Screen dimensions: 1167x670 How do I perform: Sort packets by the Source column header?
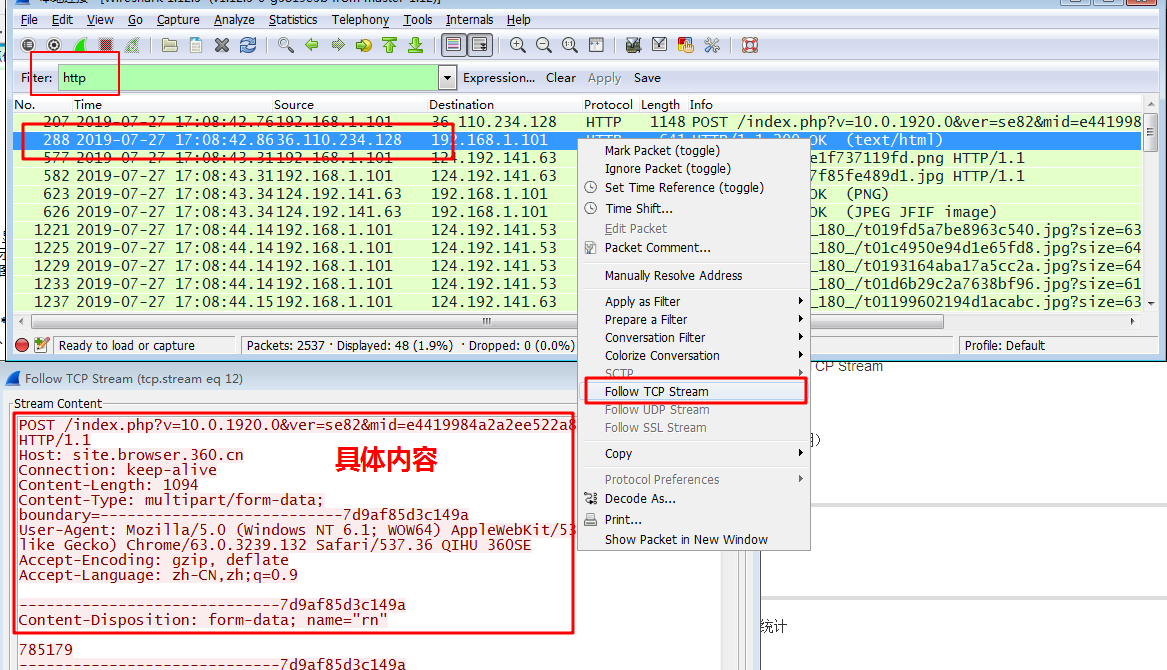pos(293,105)
